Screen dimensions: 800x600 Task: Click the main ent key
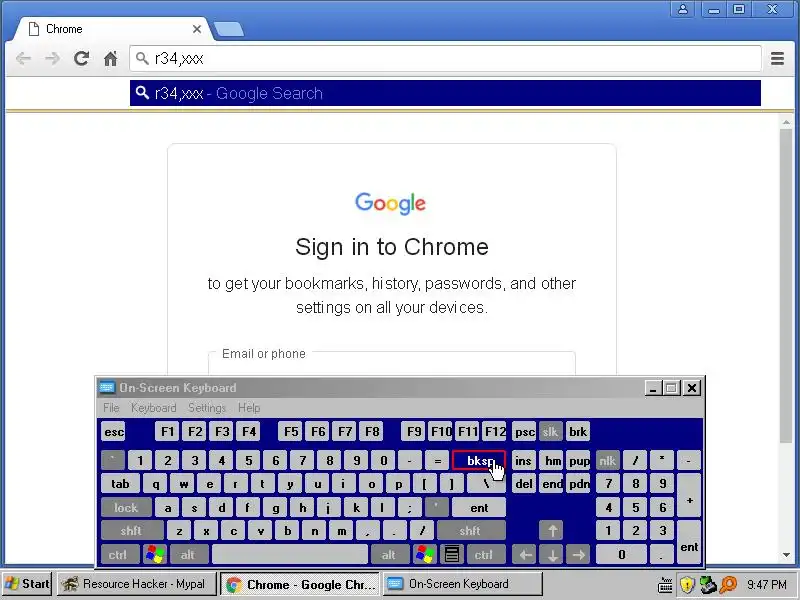point(479,508)
